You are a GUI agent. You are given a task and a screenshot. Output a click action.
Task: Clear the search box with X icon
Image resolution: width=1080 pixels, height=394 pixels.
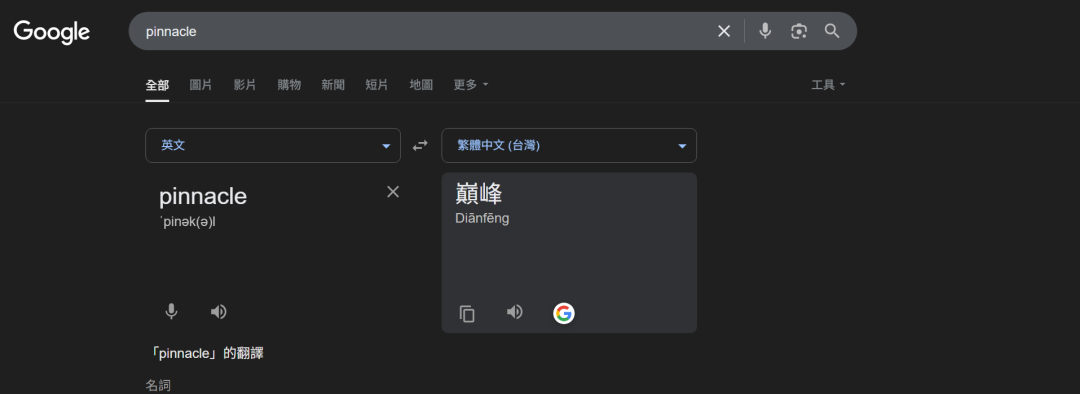pos(724,31)
